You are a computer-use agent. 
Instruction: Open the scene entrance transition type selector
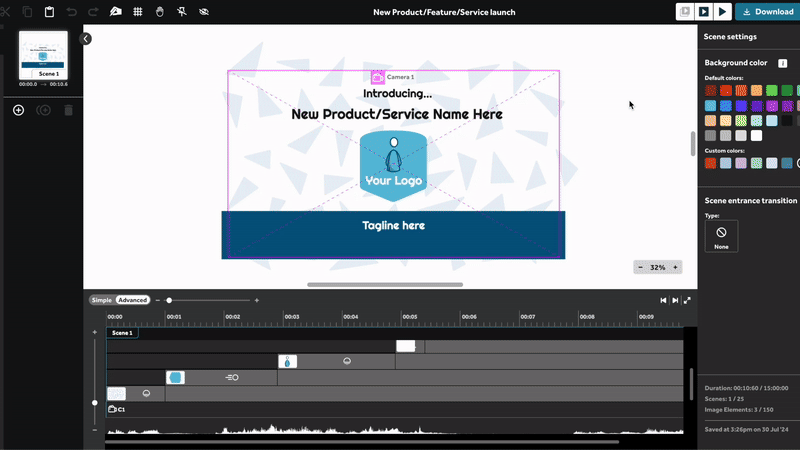[721, 236]
